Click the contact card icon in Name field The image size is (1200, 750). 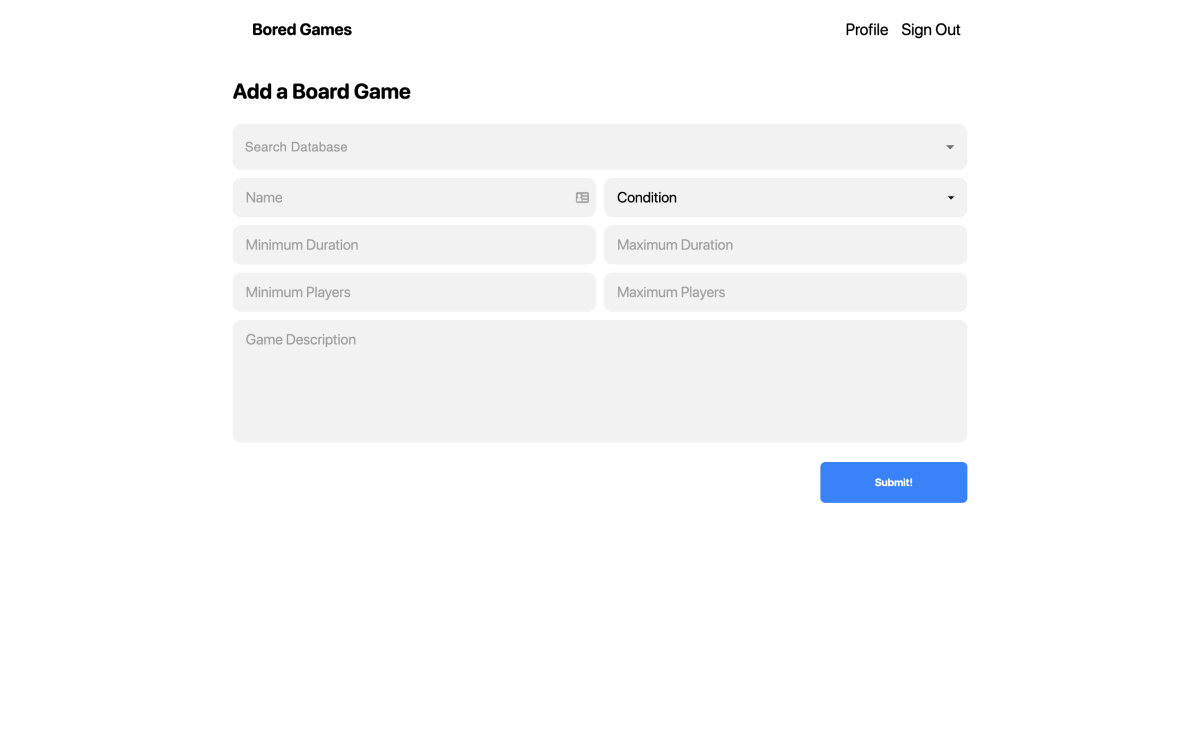click(582, 197)
